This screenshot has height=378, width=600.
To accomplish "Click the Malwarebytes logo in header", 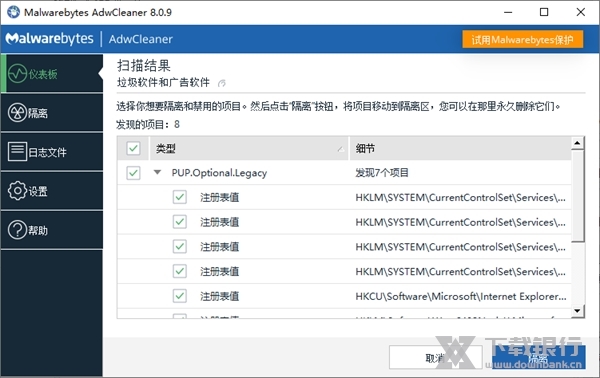I will pos(49,39).
